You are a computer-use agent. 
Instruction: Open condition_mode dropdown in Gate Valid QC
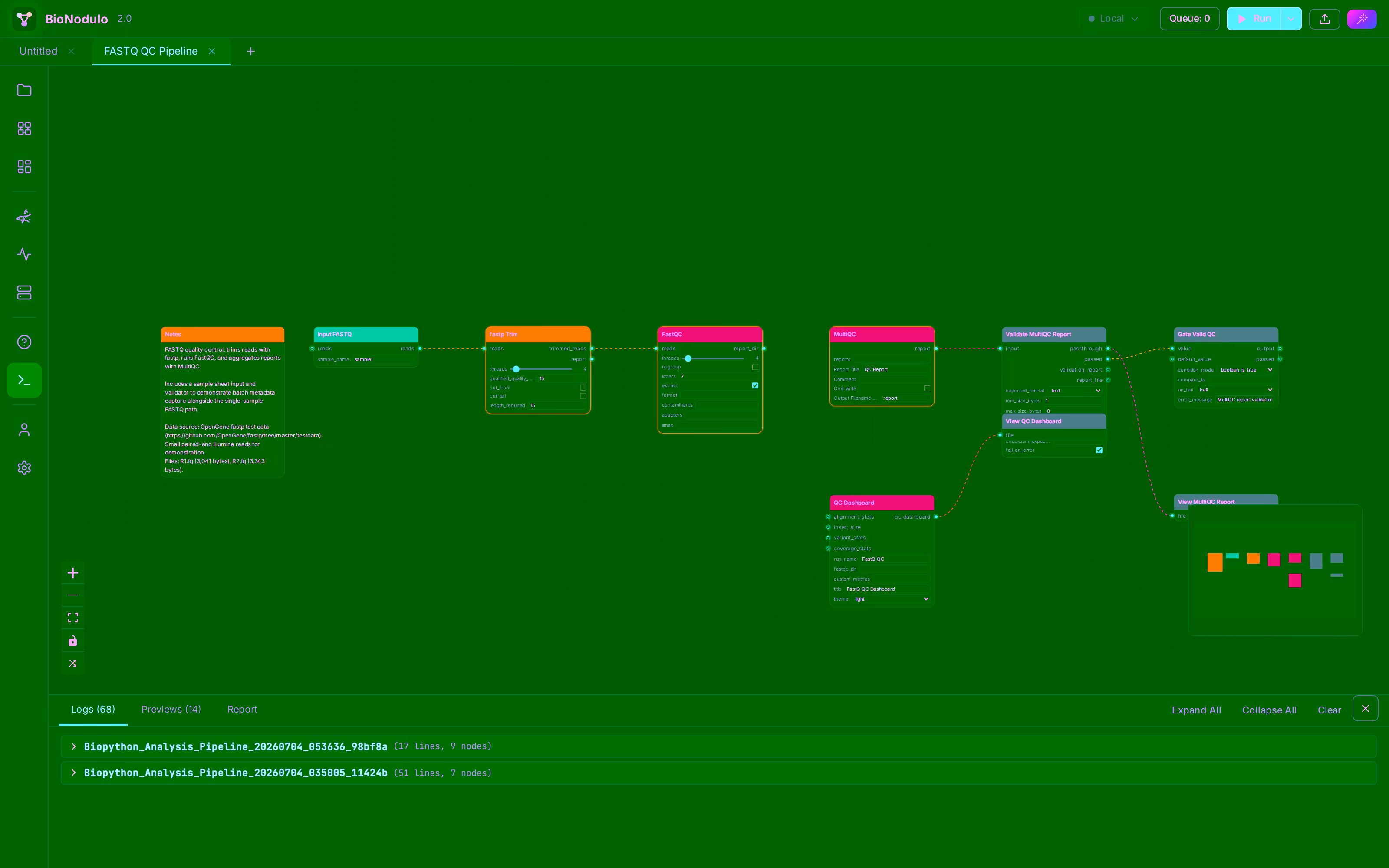(x=1245, y=370)
